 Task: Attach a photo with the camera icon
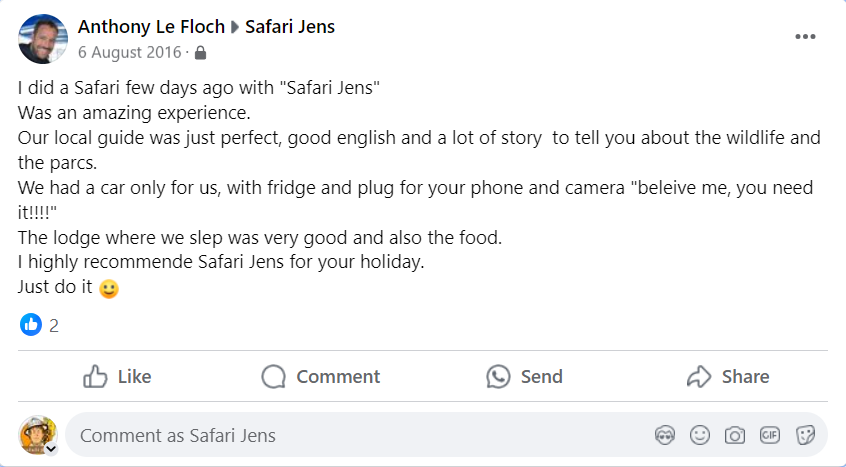click(x=735, y=435)
